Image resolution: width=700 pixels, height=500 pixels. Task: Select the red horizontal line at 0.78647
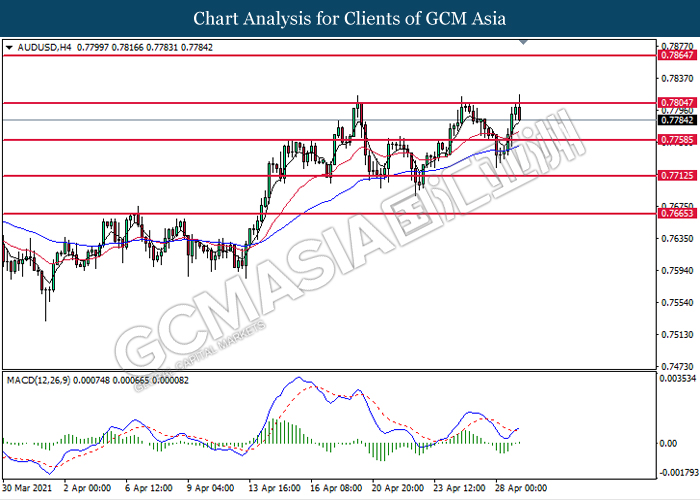click(x=329, y=55)
